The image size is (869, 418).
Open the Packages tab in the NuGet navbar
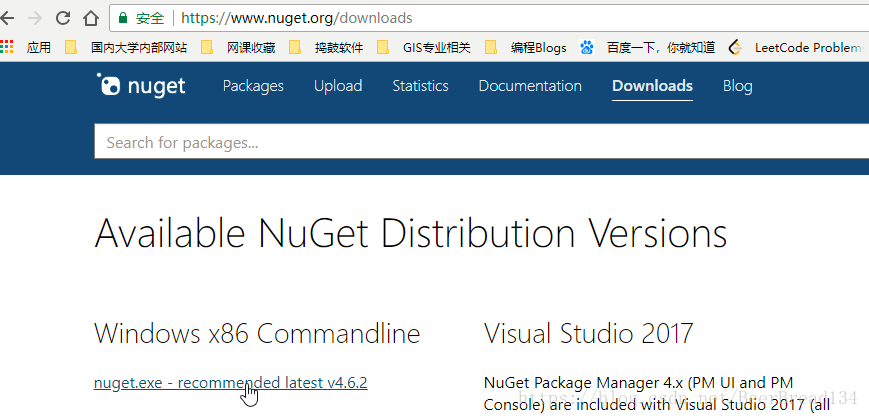point(253,86)
